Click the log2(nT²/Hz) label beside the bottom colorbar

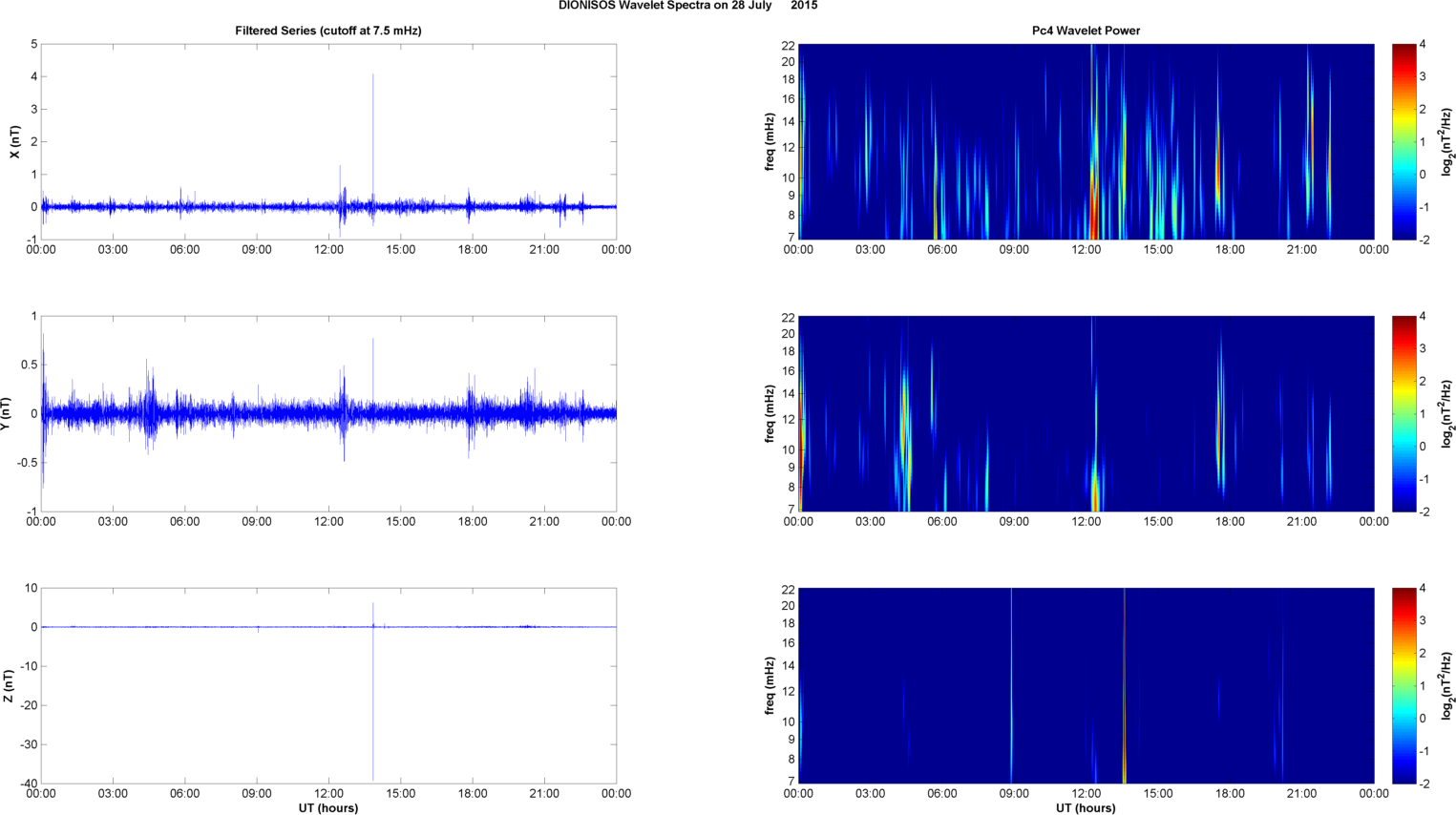[x=1447, y=685]
